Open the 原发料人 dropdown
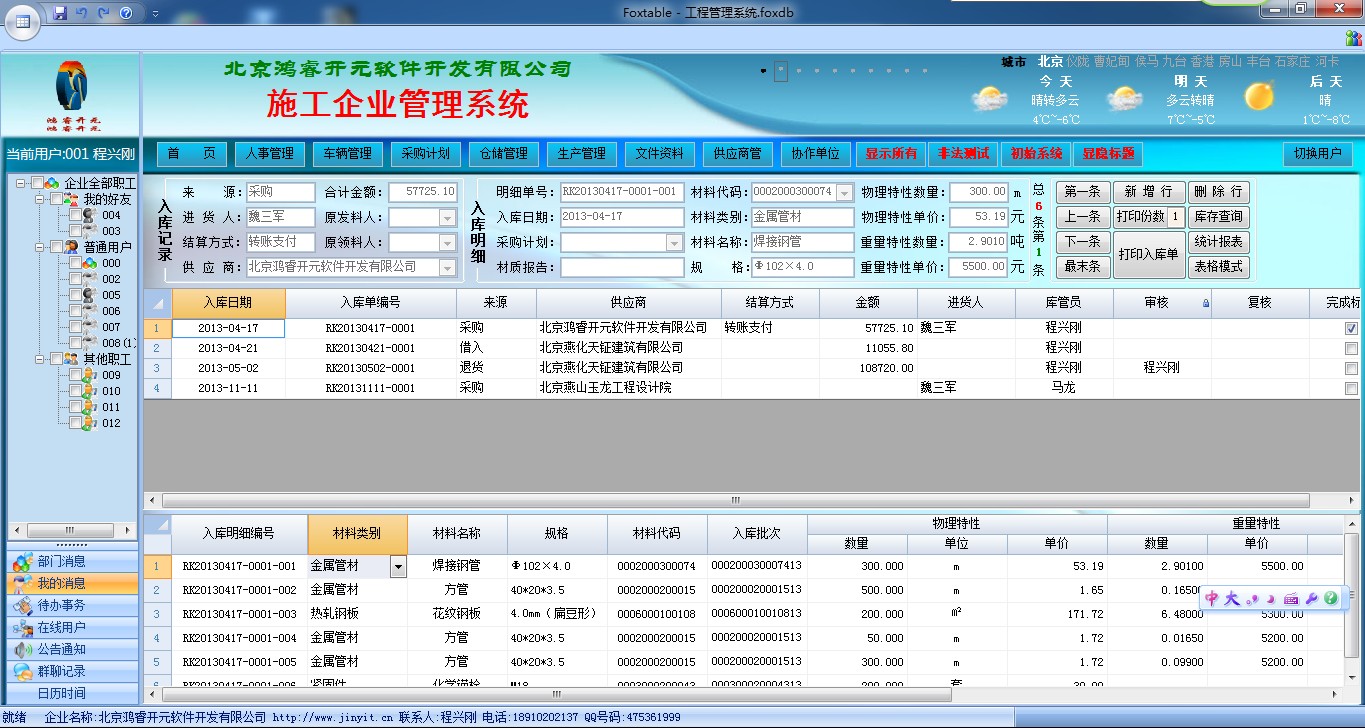 447,217
